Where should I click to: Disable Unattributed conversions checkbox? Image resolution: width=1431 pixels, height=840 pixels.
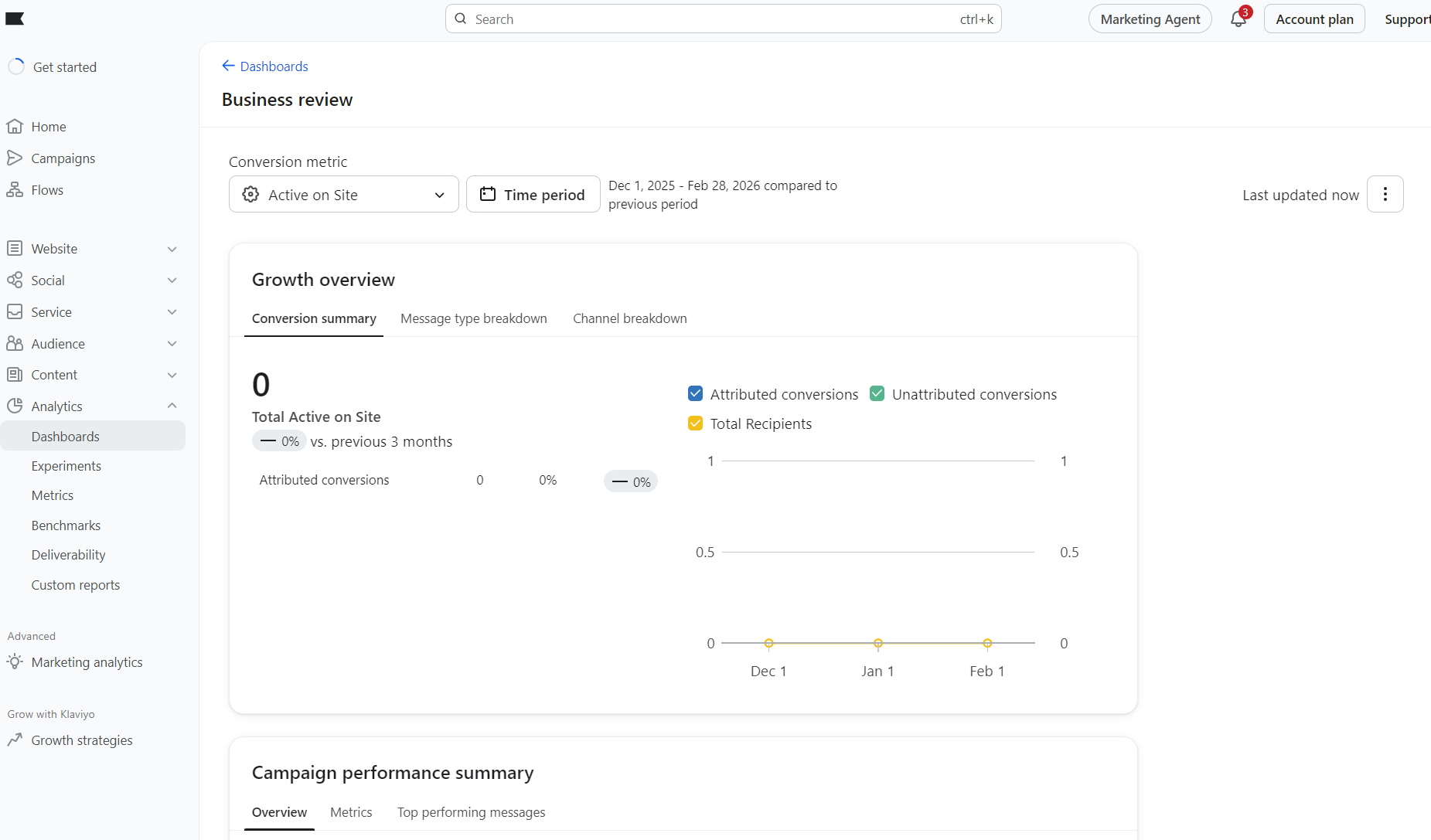(x=877, y=393)
